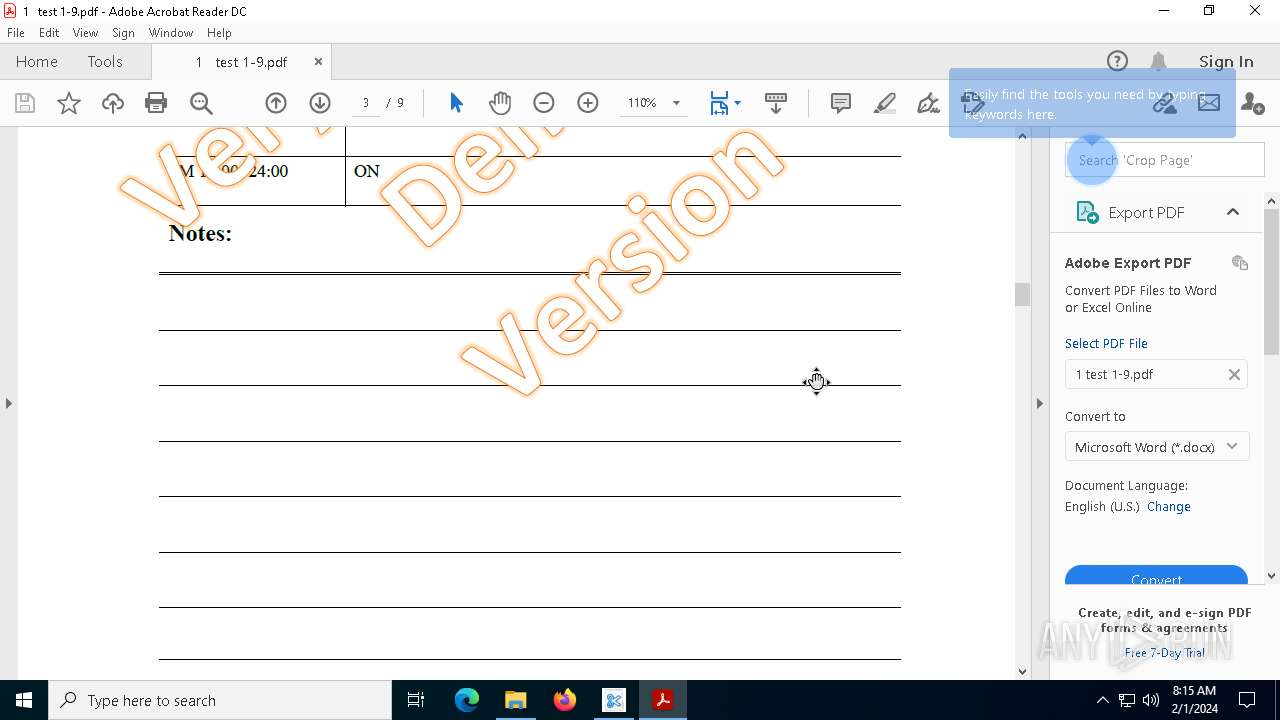The height and width of the screenshot is (720, 1280).
Task: Open Firefox from the taskbar
Action: (x=565, y=700)
